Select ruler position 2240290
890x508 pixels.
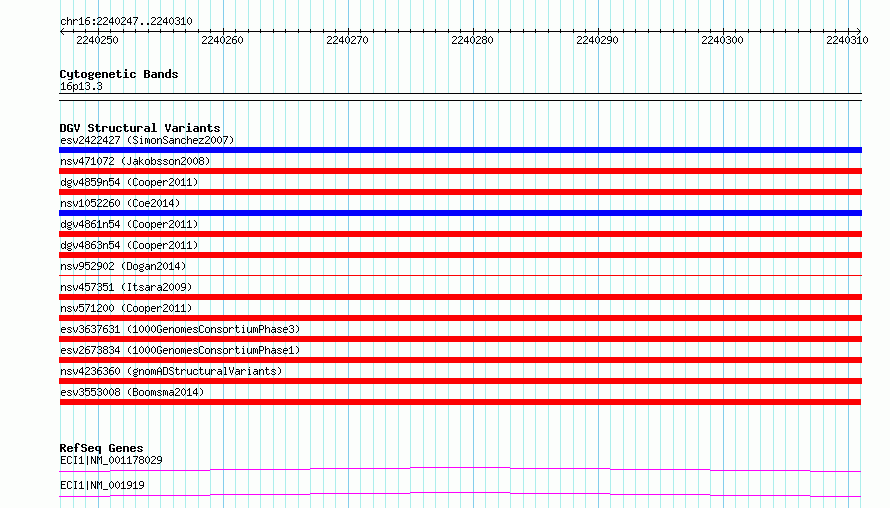tap(597, 40)
